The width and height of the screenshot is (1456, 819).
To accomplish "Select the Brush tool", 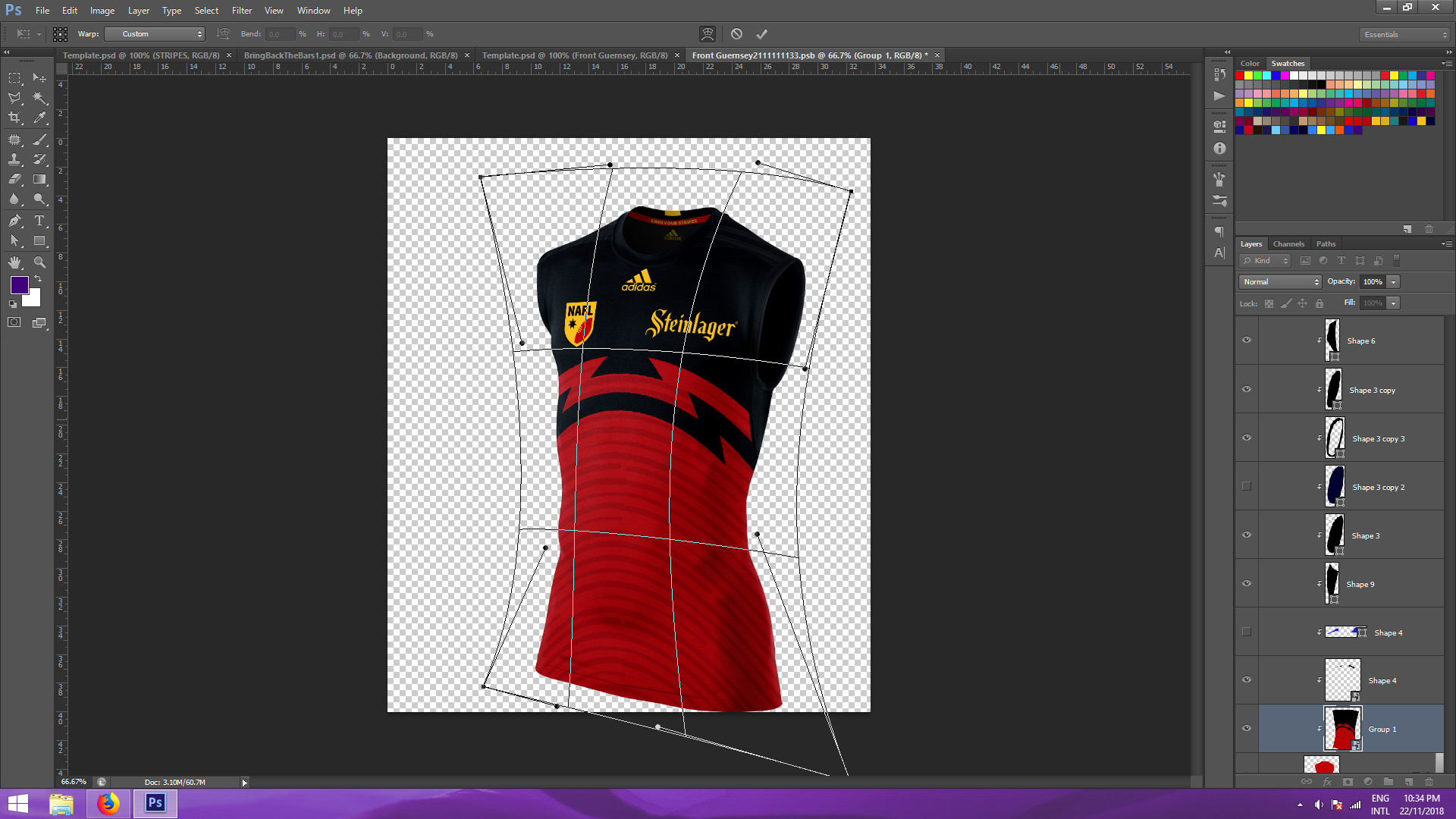I will tap(39, 140).
